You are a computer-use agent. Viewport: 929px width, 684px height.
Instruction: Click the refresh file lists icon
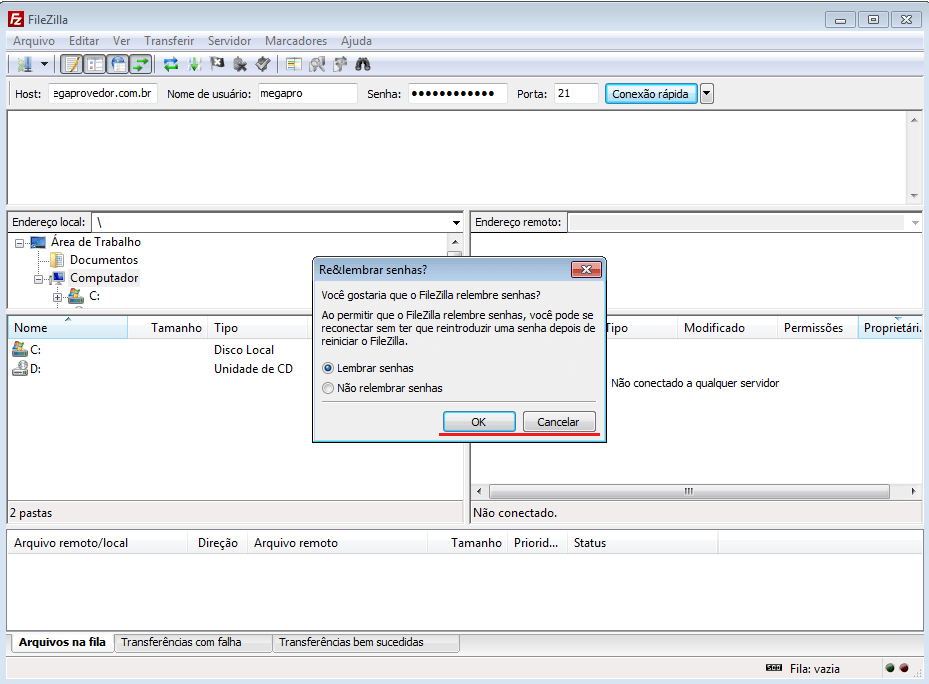coord(171,65)
